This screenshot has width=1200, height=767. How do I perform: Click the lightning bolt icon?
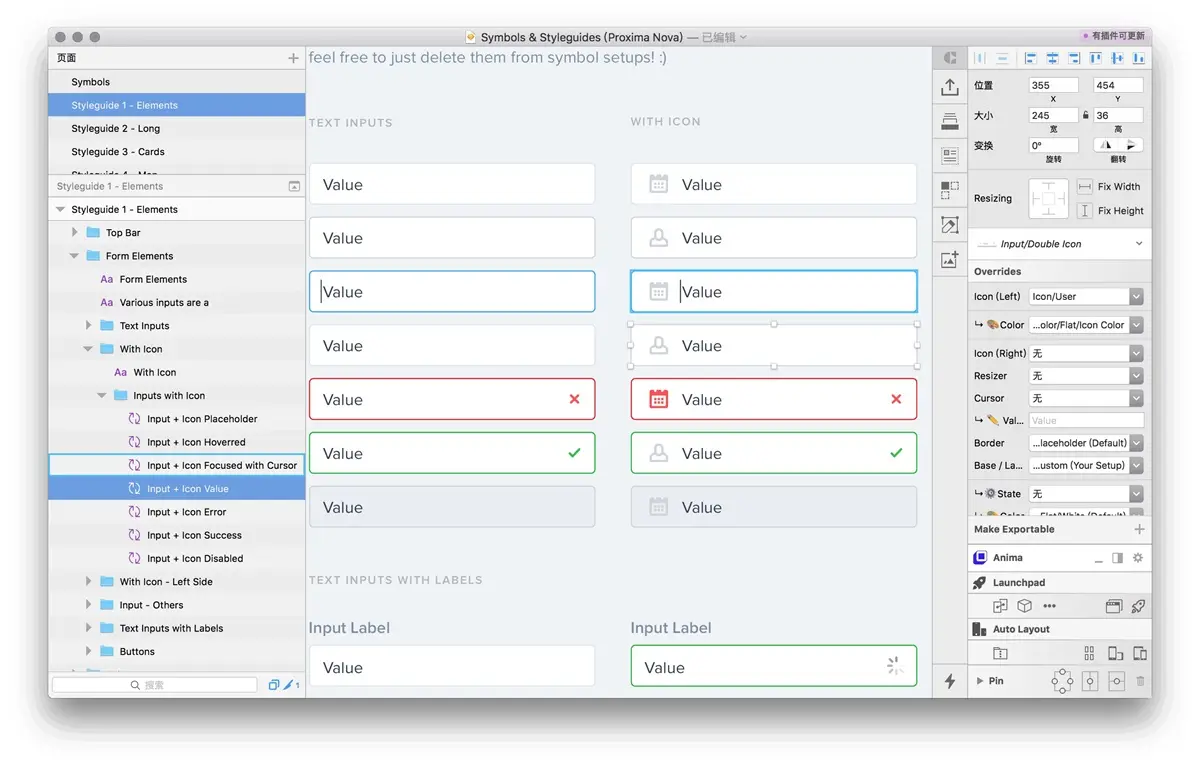[x=950, y=681]
